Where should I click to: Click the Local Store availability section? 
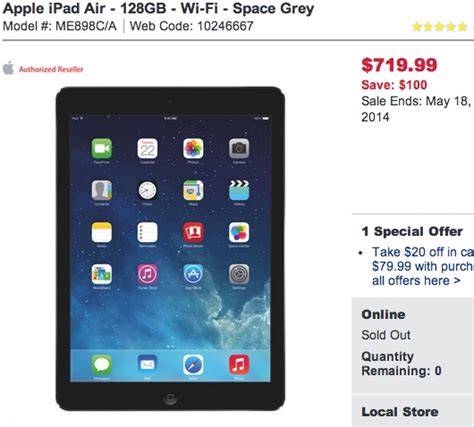coord(413,411)
